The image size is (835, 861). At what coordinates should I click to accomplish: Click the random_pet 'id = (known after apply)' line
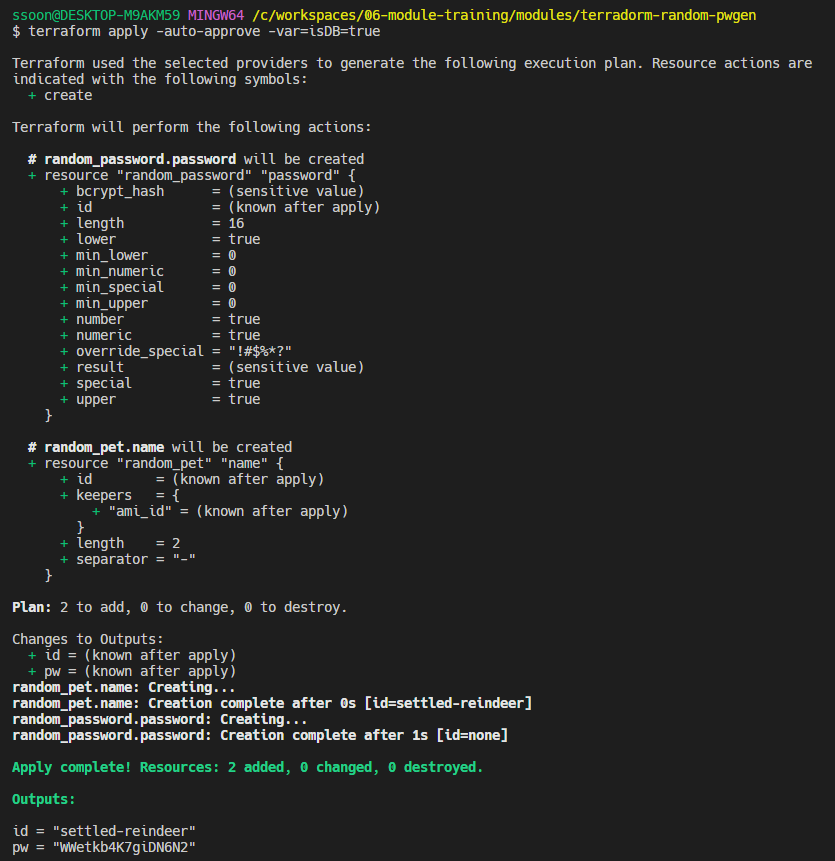click(192, 479)
